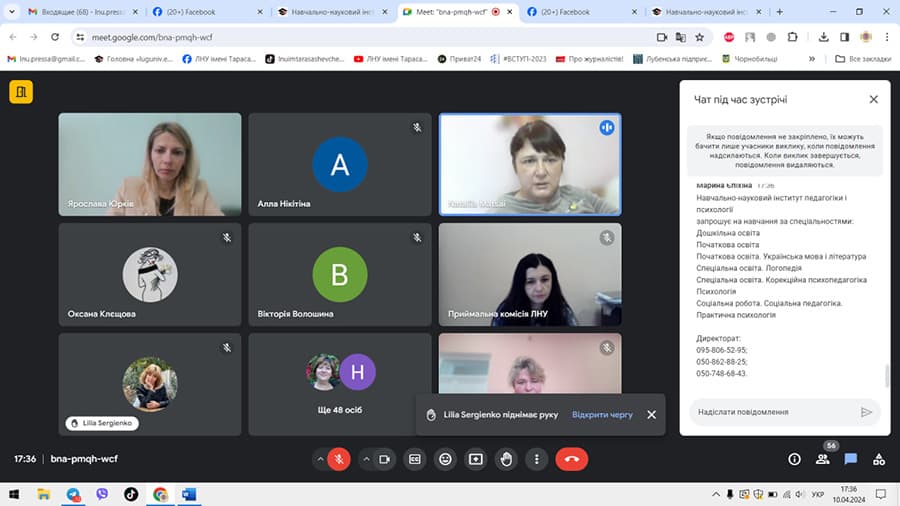Switch to the second Facebook tab
This screenshot has height=506, width=900.
[581, 11]
